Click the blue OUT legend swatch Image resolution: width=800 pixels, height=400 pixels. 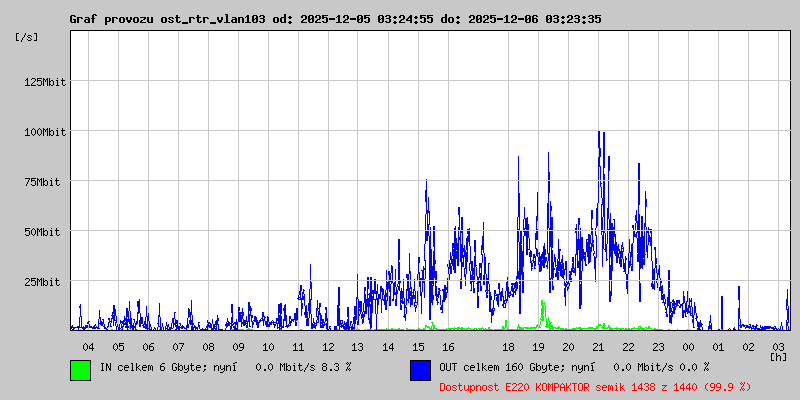(421, 369)
